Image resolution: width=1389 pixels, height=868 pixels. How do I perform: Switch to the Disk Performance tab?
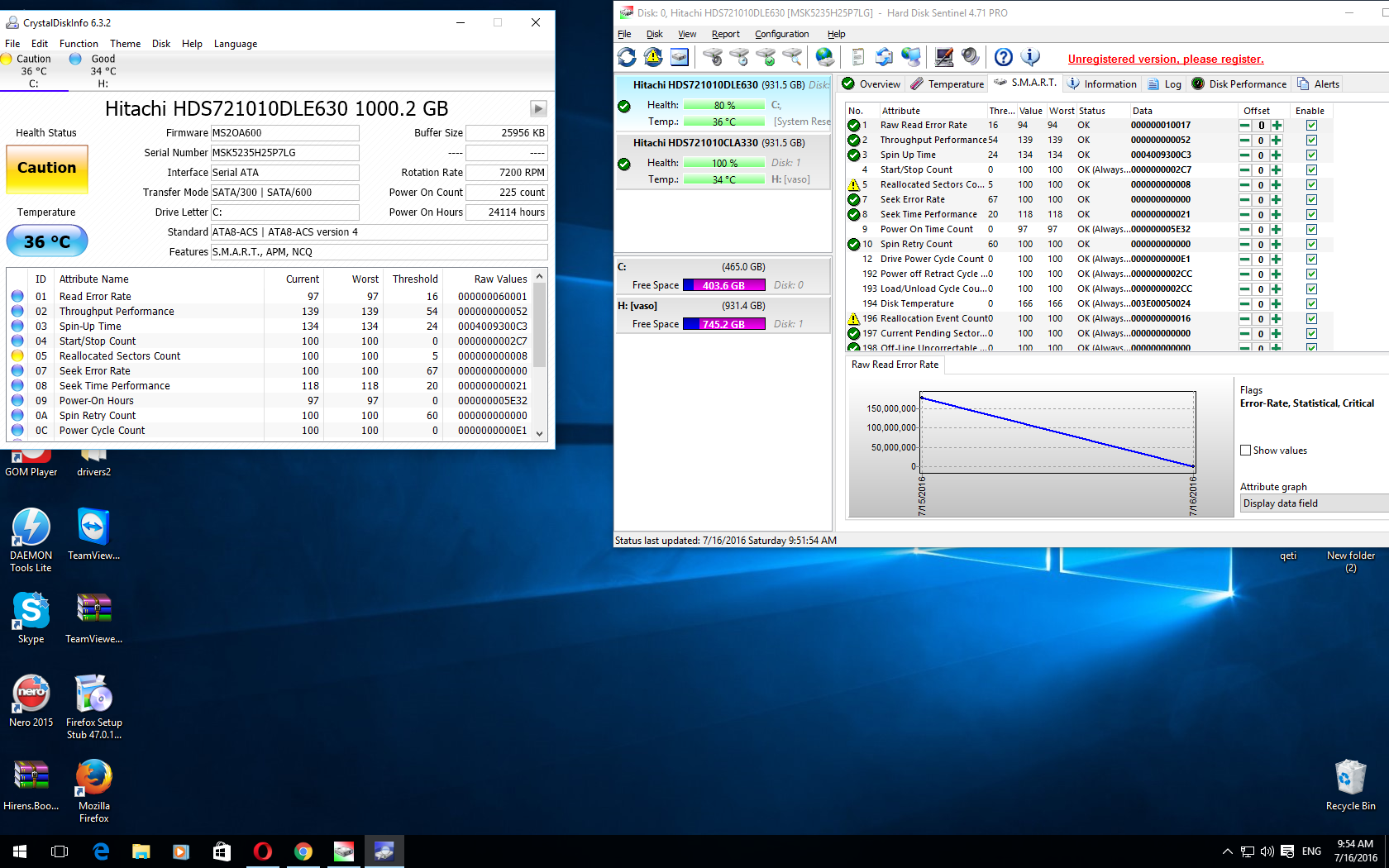click(x=1239, y=84)
